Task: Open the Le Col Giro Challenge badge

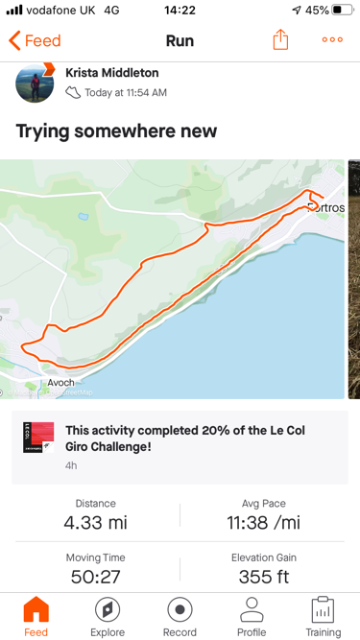Action: pos(38,438)
